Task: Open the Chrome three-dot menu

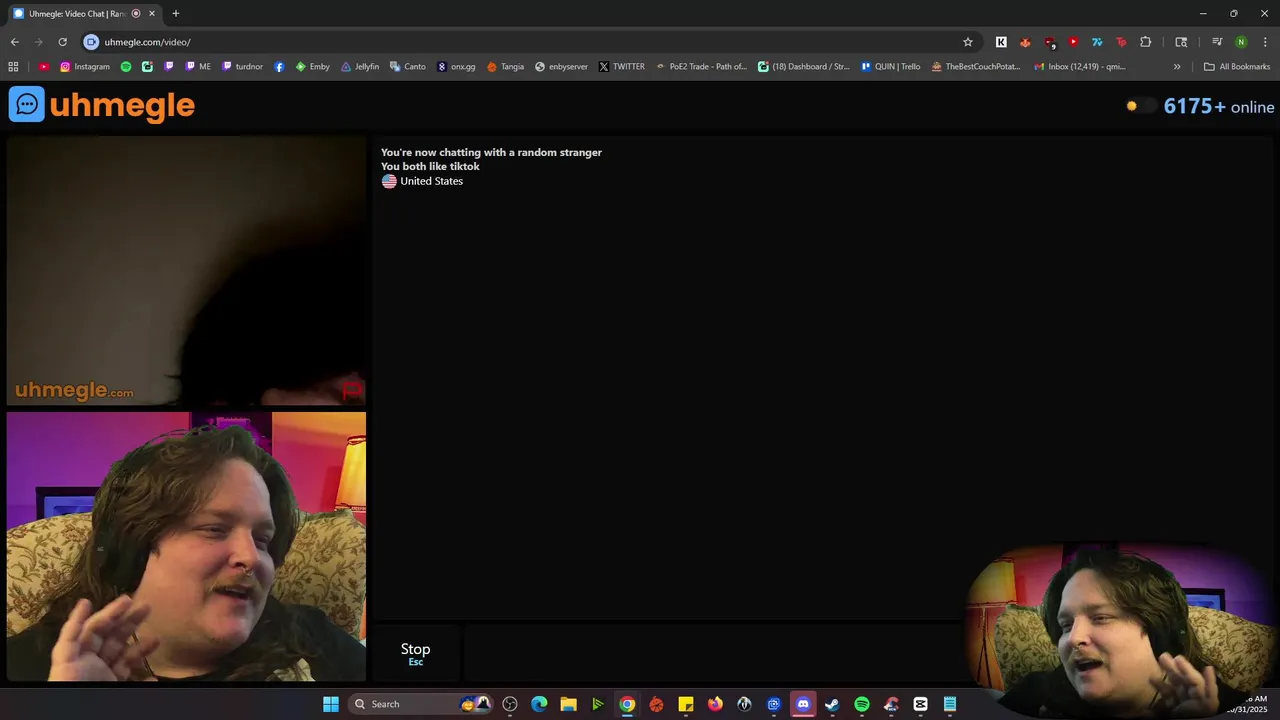Action: click(x=1265, y=42)
